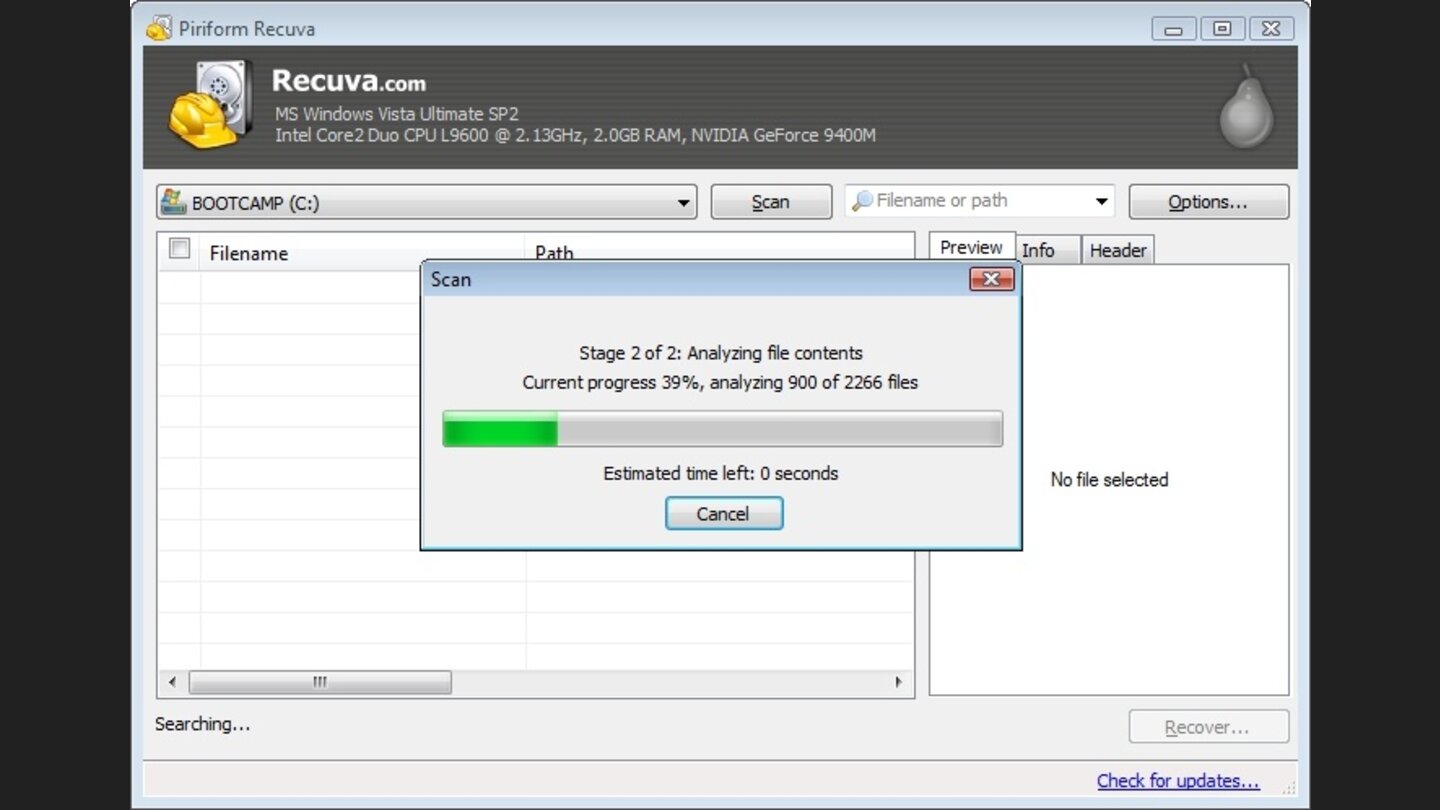
Task: Maximize the Piriform Recuva window
Action: pyautogui.click(x=1222, y=29)
